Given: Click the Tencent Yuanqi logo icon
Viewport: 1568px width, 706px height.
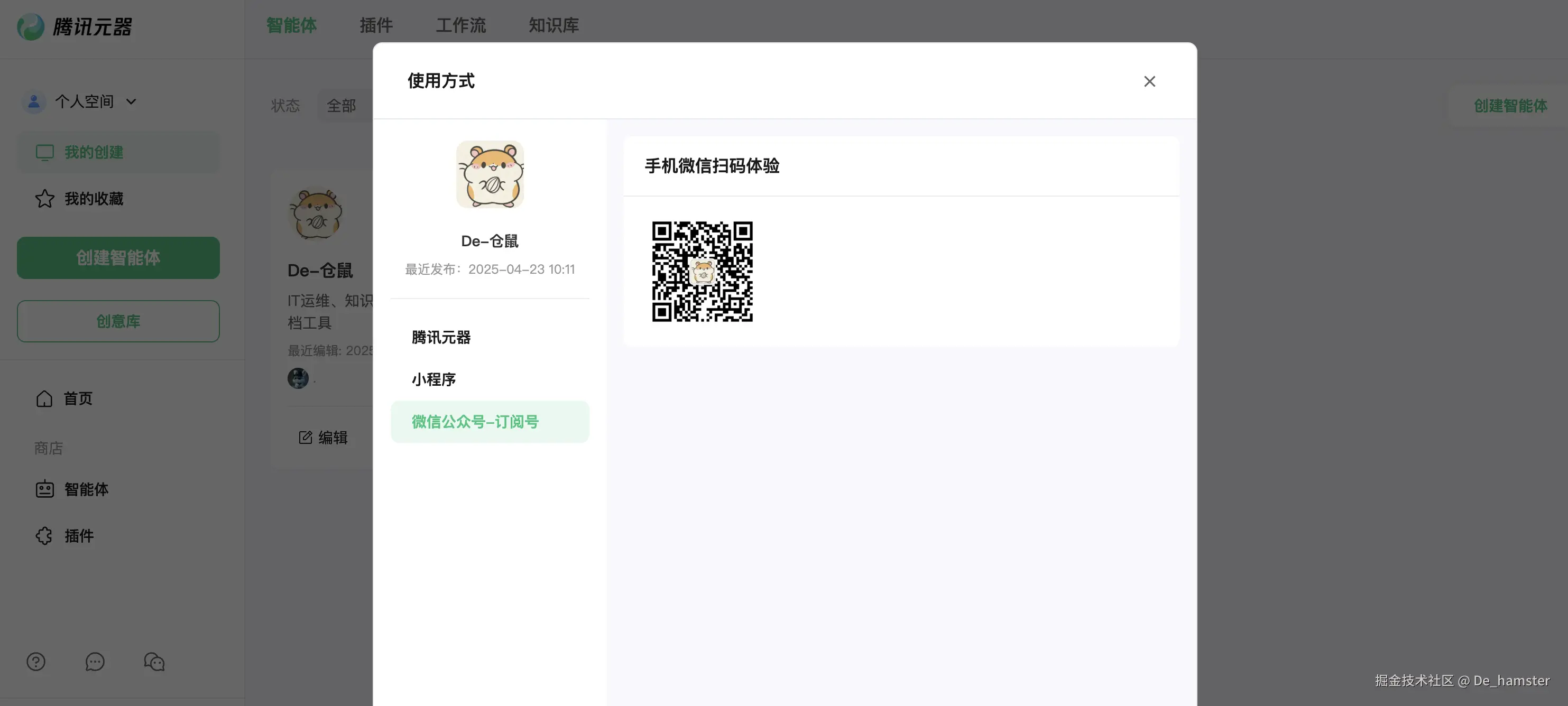Looking at the screenshot, I should (x=31, y=27).
